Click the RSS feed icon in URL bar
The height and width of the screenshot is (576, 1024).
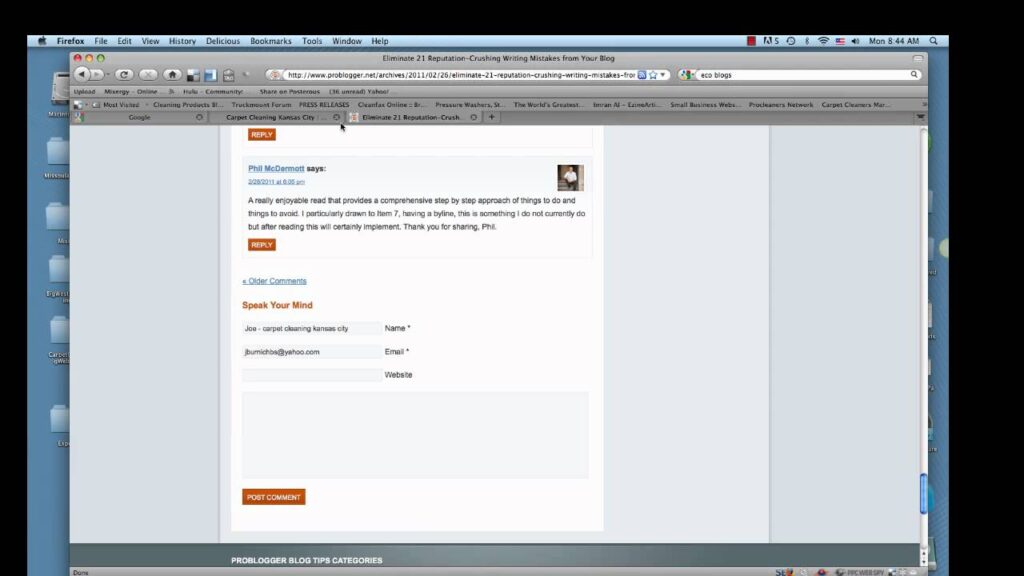point(642,75)
